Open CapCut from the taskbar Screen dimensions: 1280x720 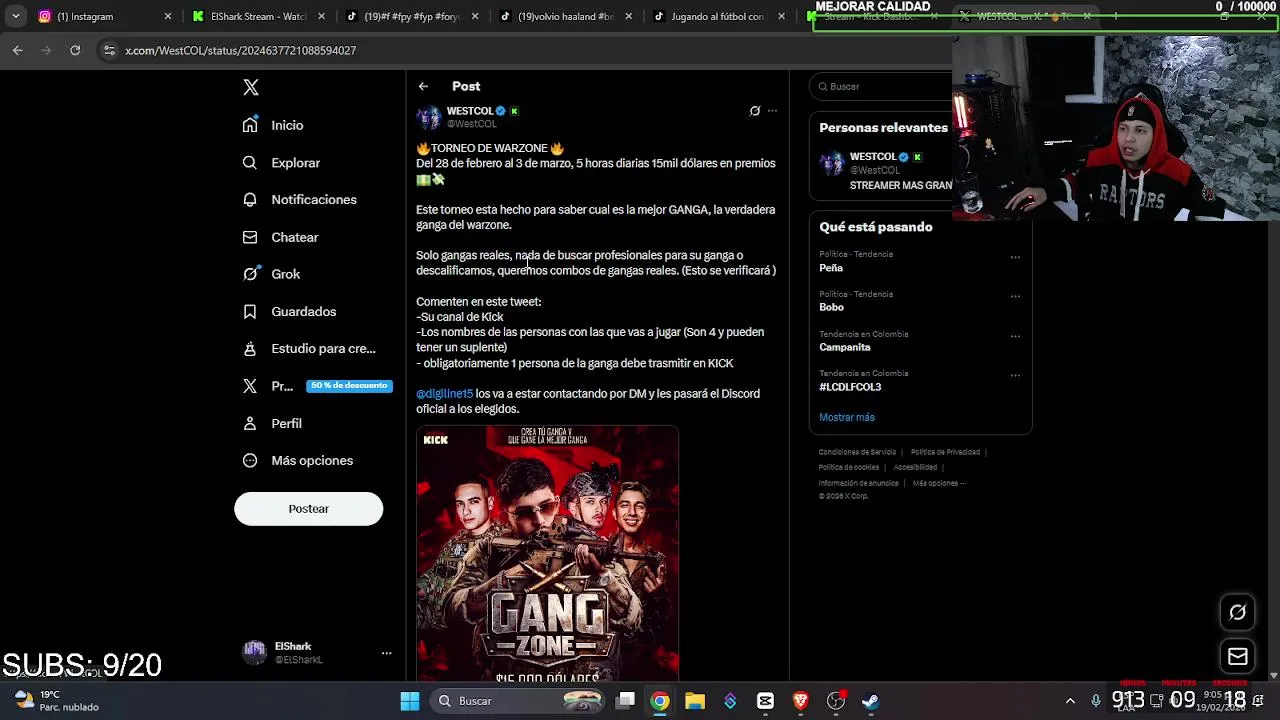click(x=765, y=701)
